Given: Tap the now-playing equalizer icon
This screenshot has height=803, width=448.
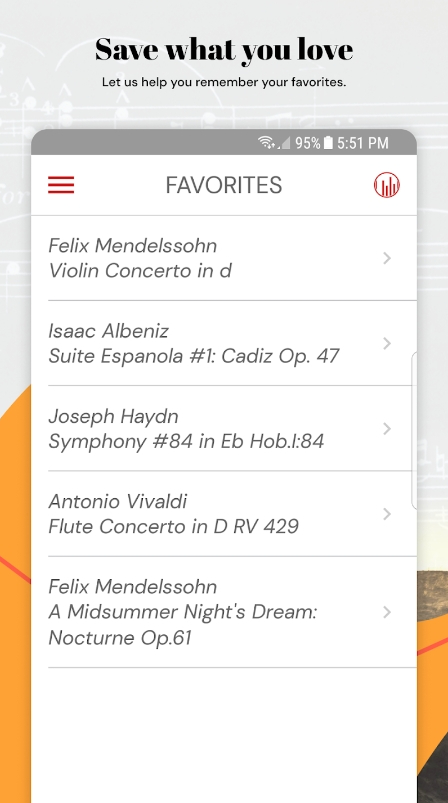Looking at the screenshot, I should click(387, 185).
